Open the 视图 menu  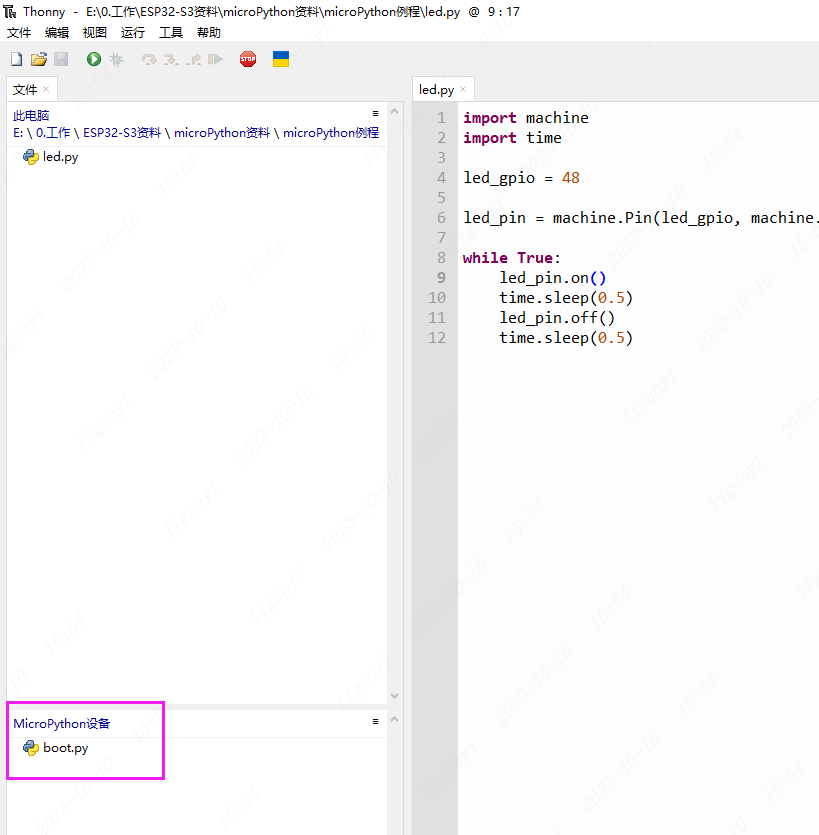point(95,33)
